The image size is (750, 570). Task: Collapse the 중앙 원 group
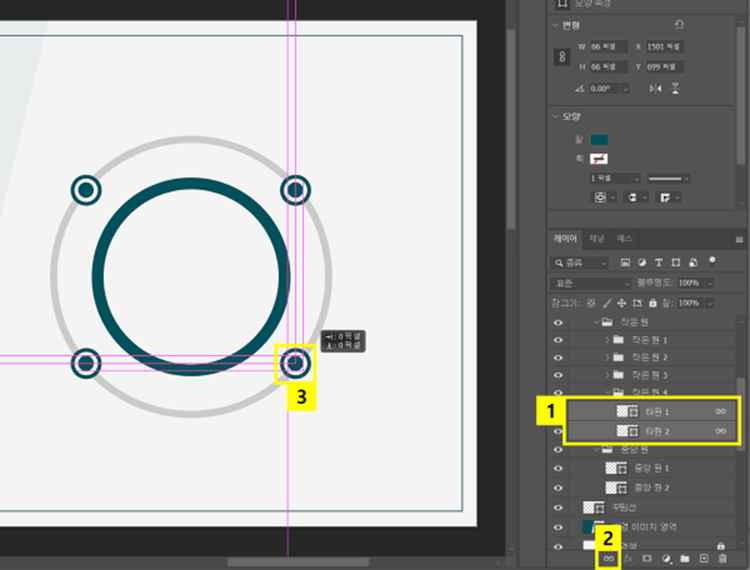click(596, 449)
